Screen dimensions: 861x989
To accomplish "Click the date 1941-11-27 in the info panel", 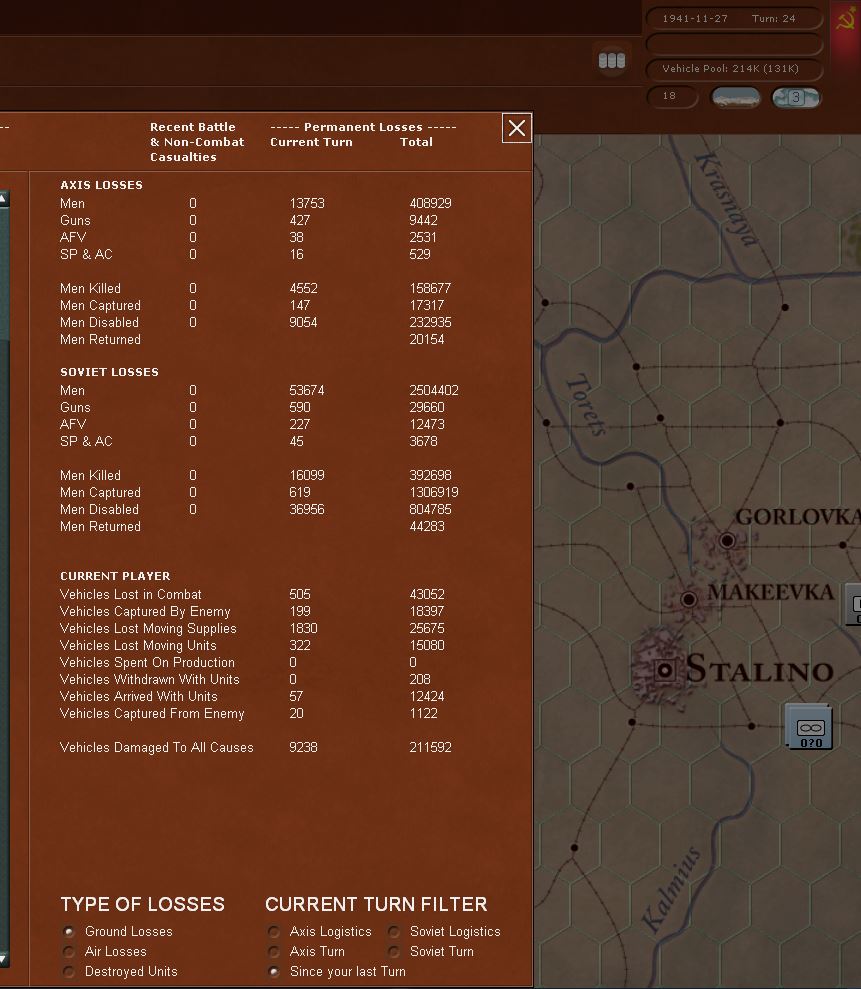I will click(x=694, y=19).
